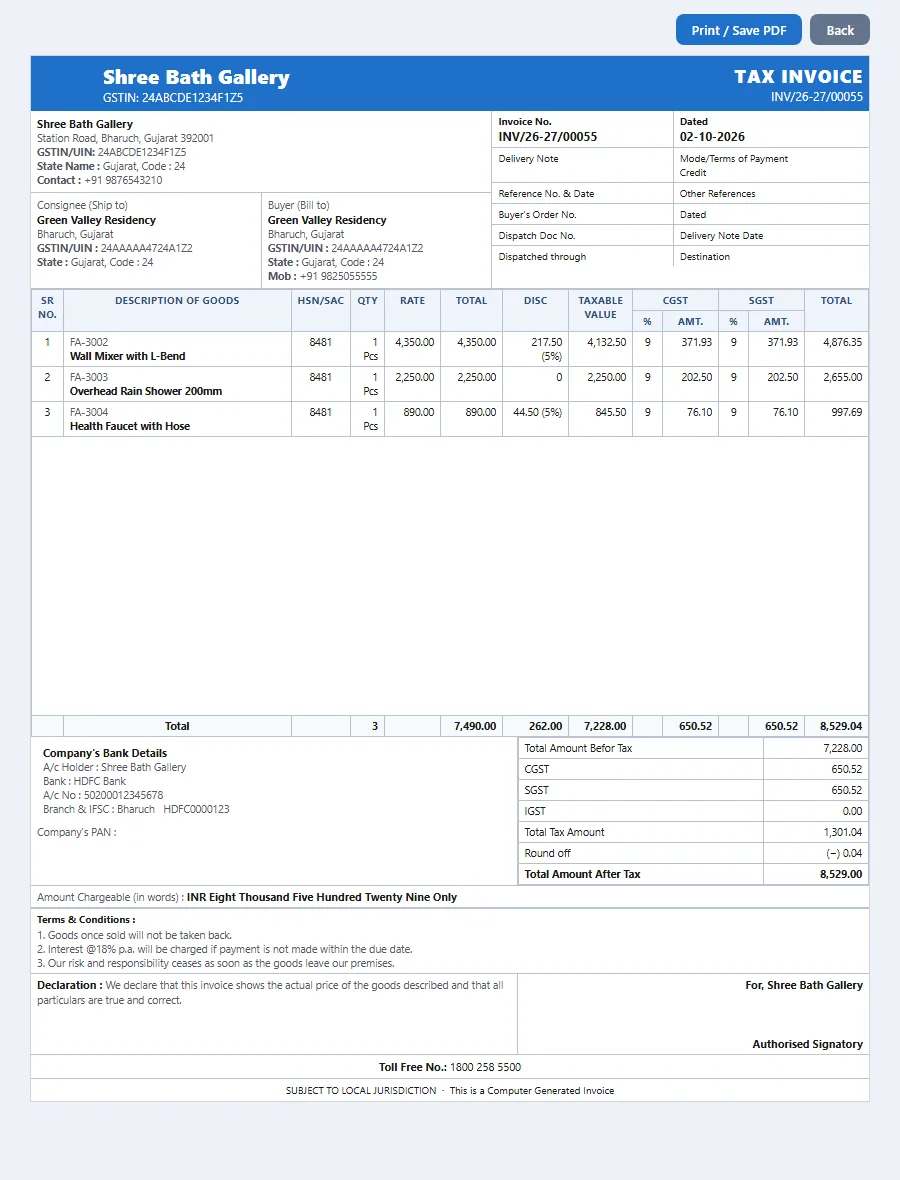Click the HSN/SAC column header
900x1180 pixels.
(x=321, y=300)
